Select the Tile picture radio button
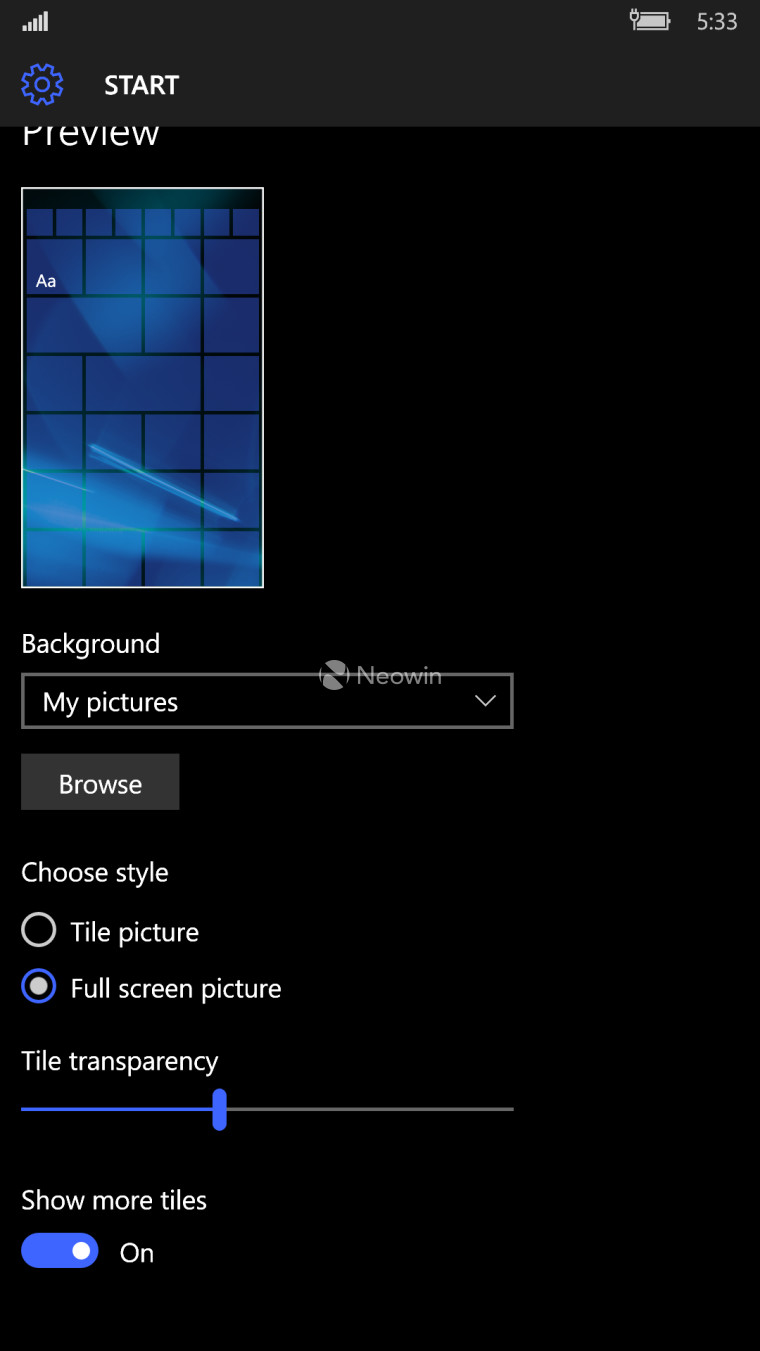Image resolution: width=760 pixels, height=1351 pixels. pos(39,931)
